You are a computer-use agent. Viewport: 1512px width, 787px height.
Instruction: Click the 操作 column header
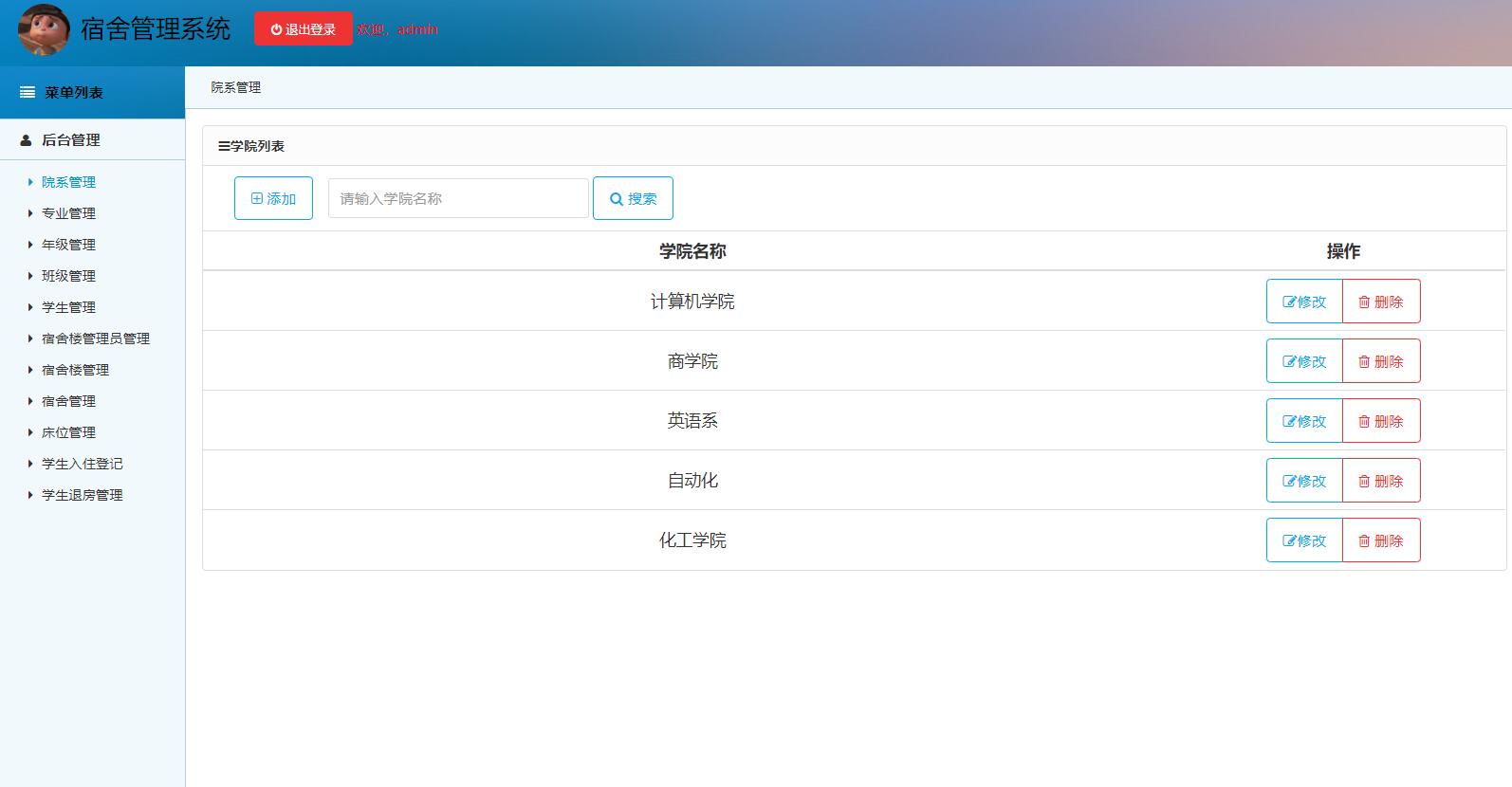point(1343,251)
